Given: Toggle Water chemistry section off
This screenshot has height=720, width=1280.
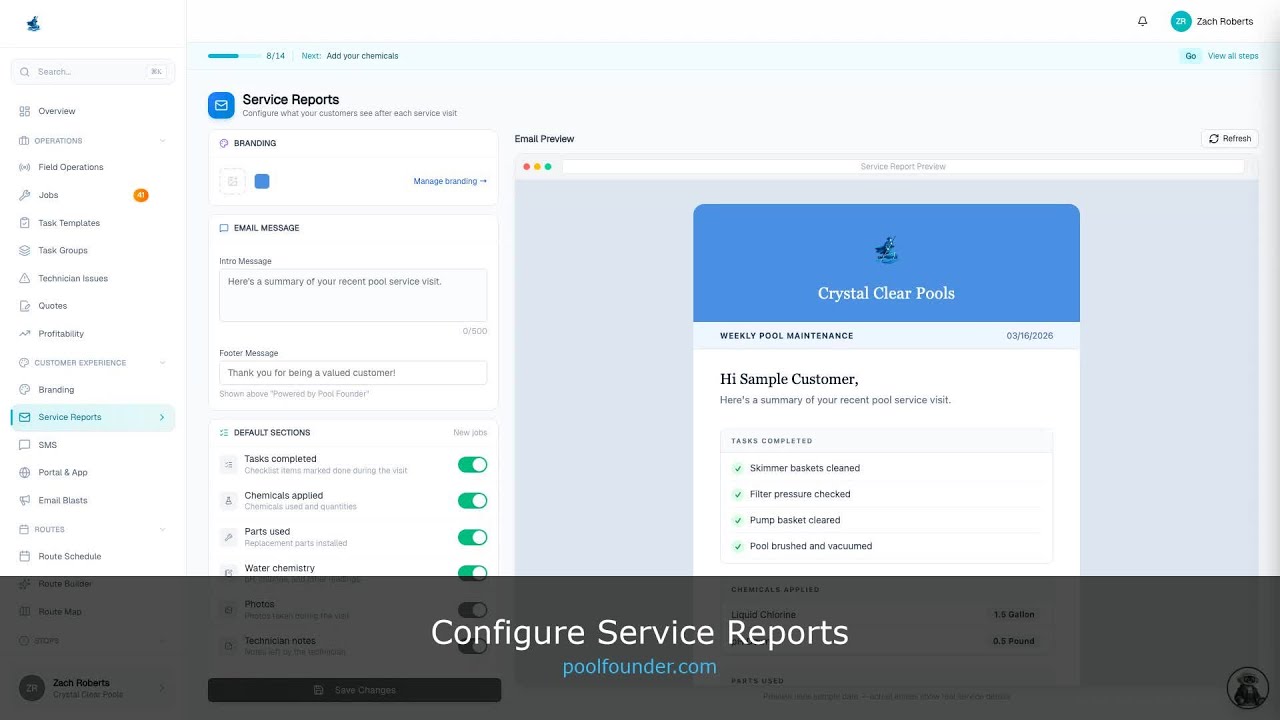Looking at the screenshot, I should point(473,573).
